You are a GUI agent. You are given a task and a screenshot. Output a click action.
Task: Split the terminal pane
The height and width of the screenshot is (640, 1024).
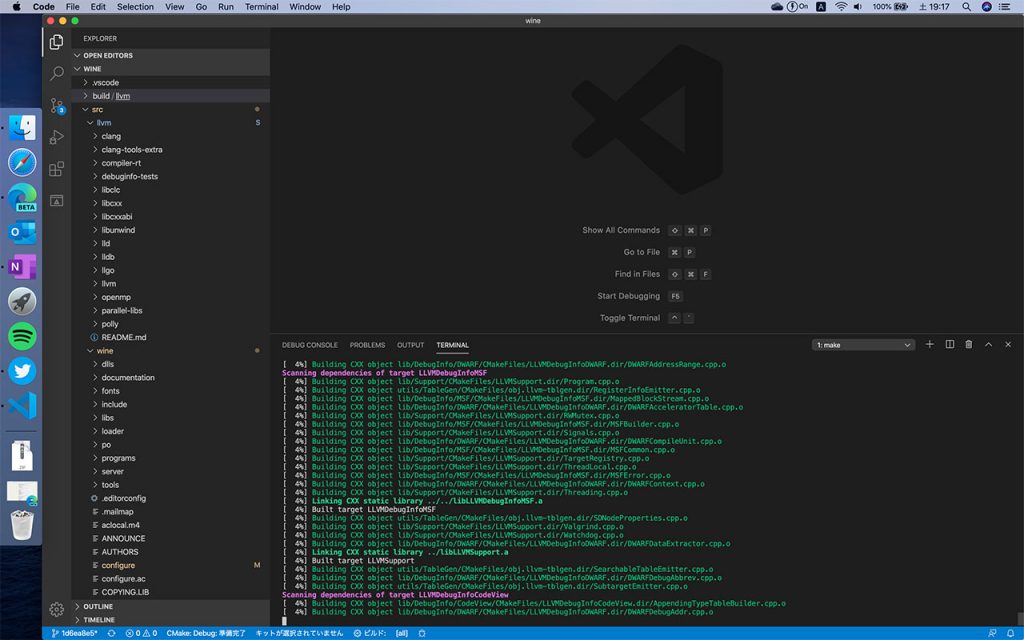pos(950,344)
